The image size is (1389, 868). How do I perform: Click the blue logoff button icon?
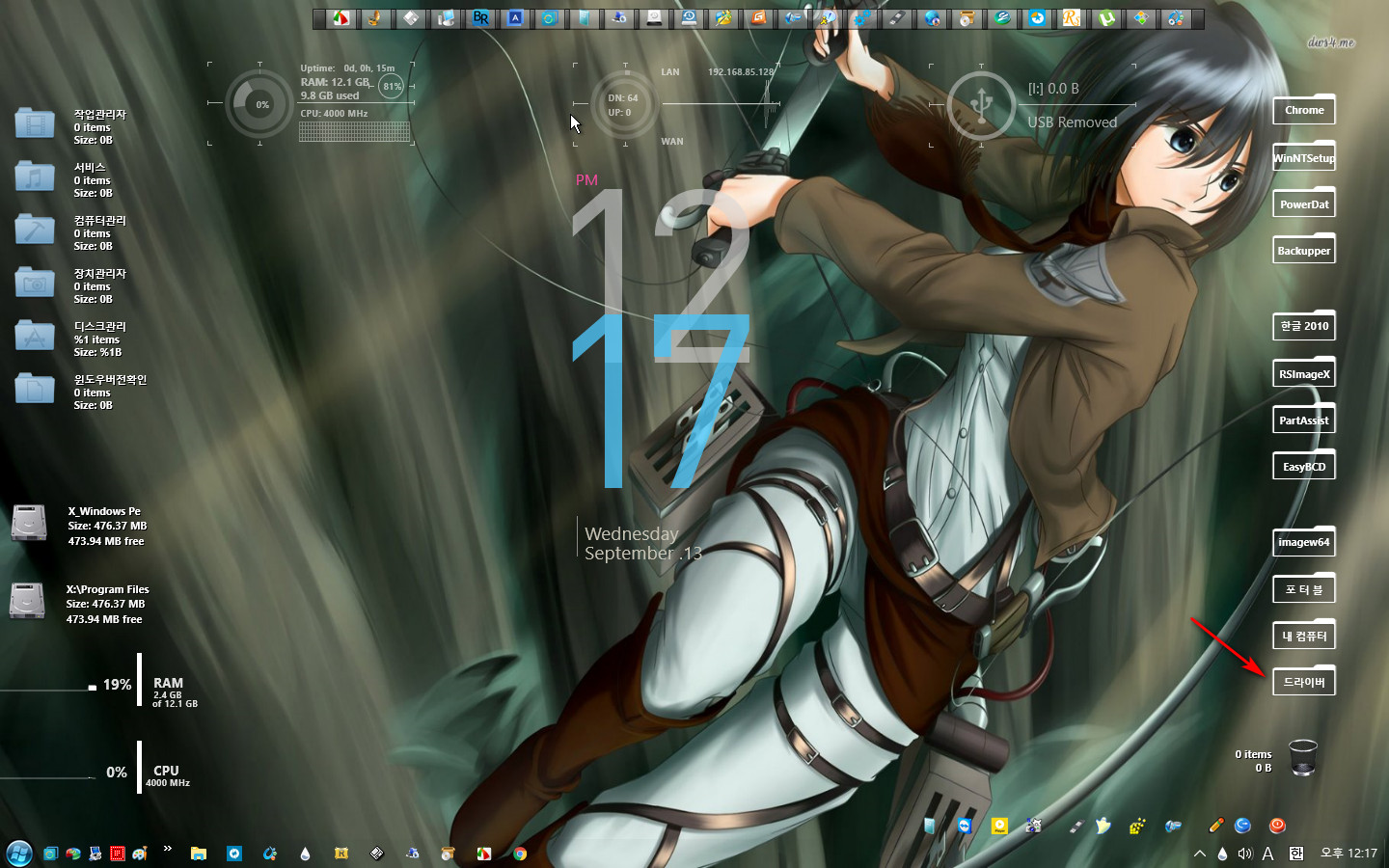click(x=1242, y=826)
